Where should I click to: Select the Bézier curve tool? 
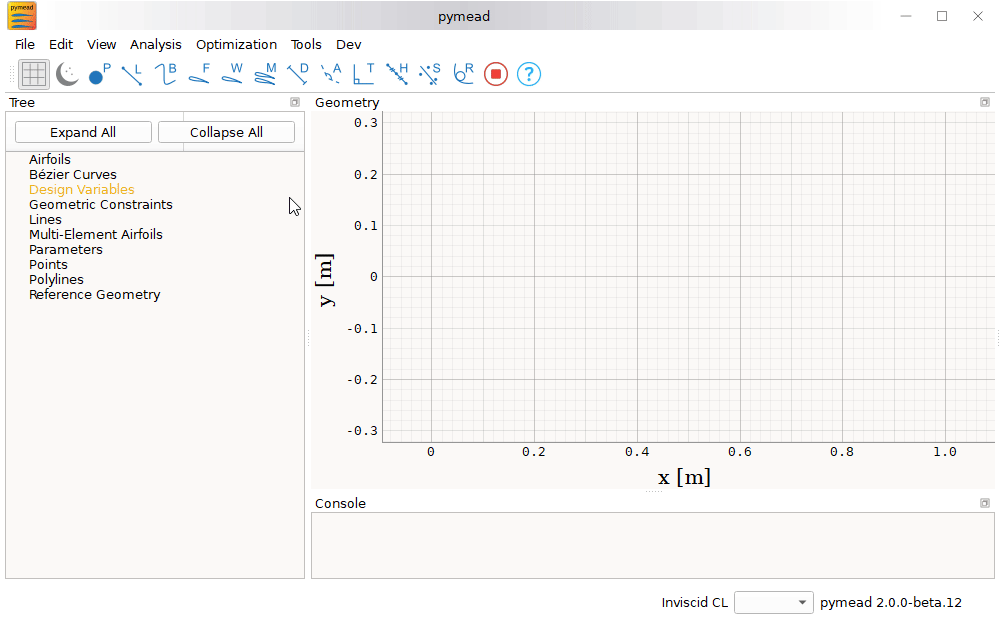[164, 73]
